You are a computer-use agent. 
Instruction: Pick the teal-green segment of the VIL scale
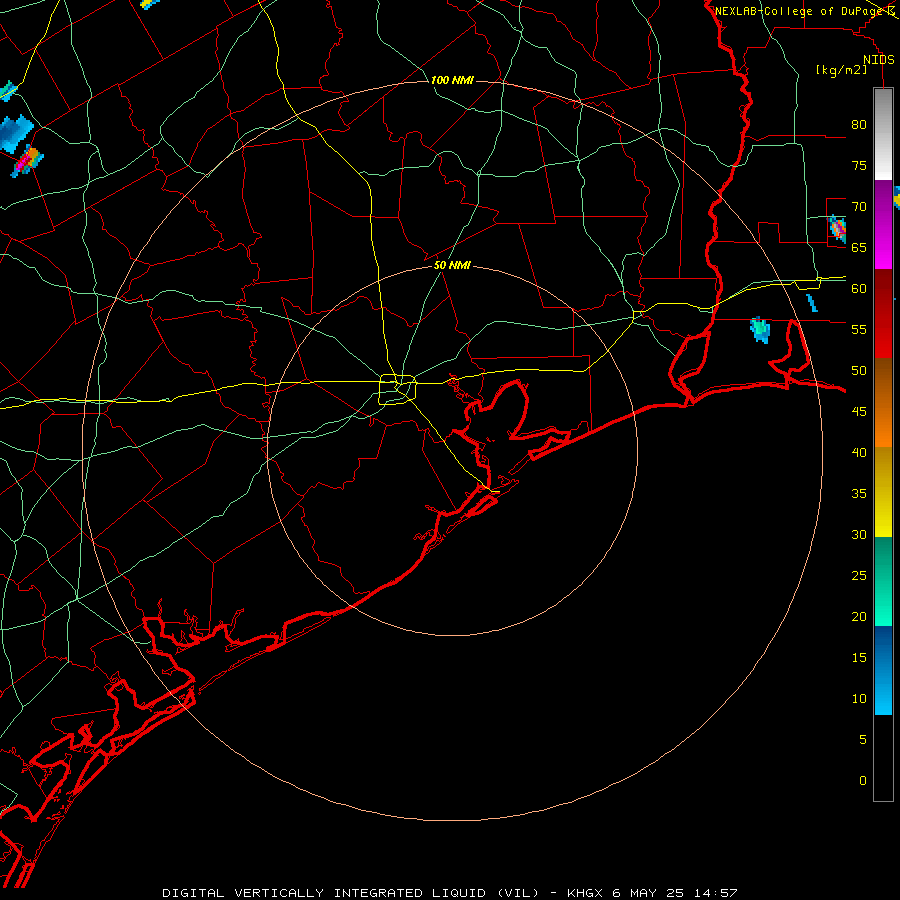pos(883,581)
